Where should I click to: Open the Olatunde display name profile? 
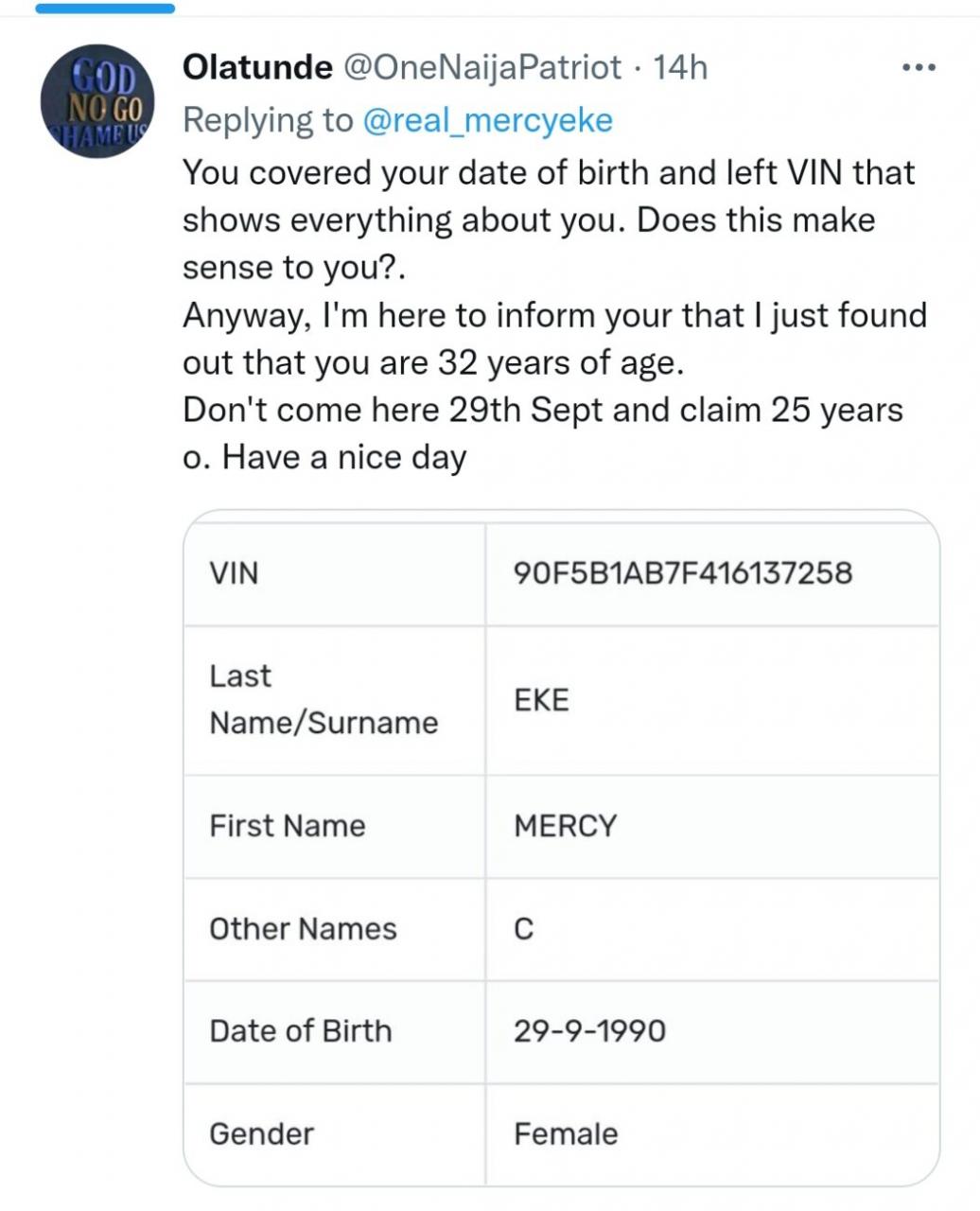coord(256,68)
